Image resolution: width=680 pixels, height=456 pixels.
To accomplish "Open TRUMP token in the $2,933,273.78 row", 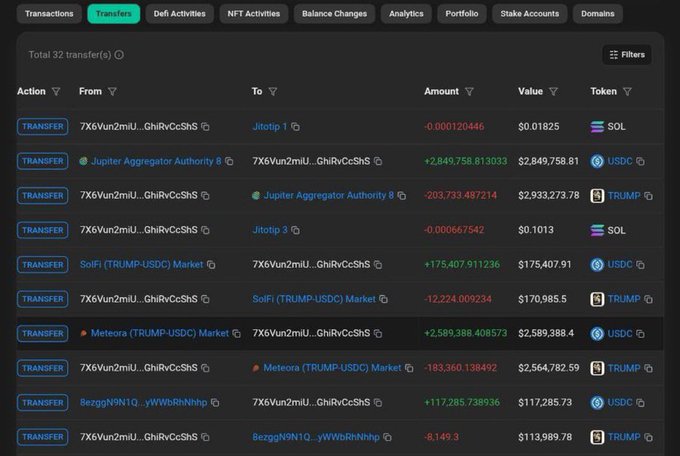I will [x=624, y=196].
